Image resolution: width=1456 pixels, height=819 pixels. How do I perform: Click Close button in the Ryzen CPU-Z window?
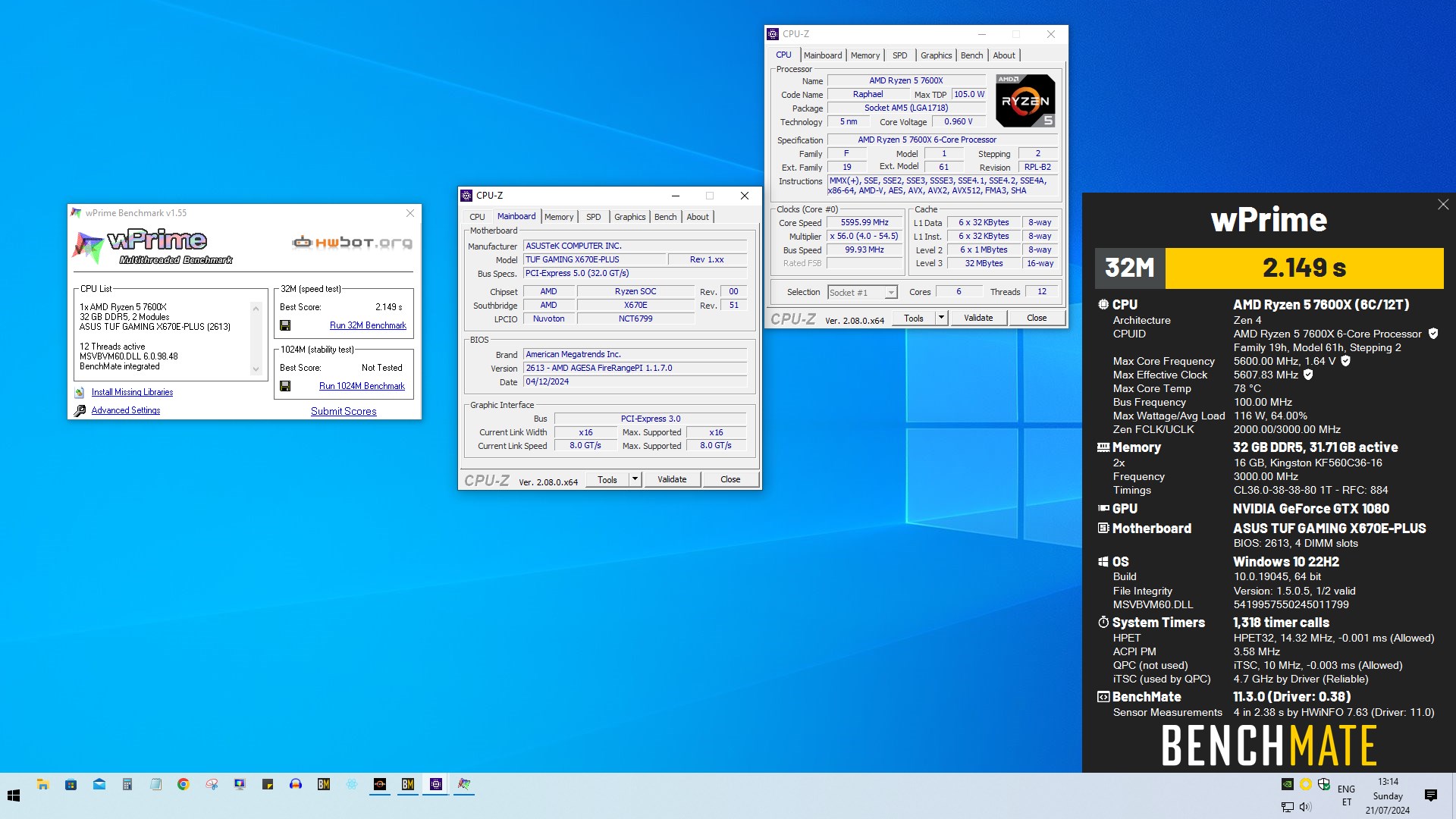coord(1037,318)
